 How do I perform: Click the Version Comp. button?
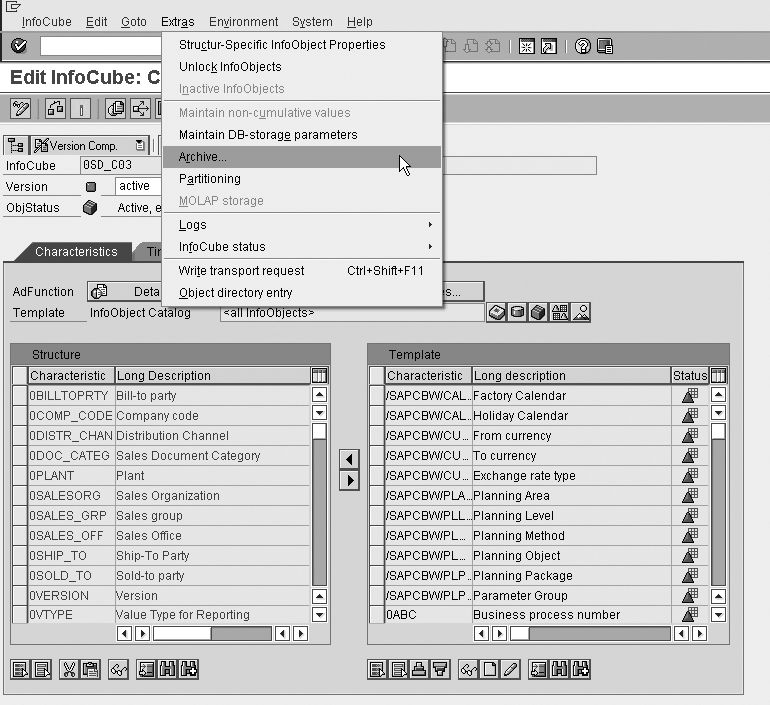(88, 145)
